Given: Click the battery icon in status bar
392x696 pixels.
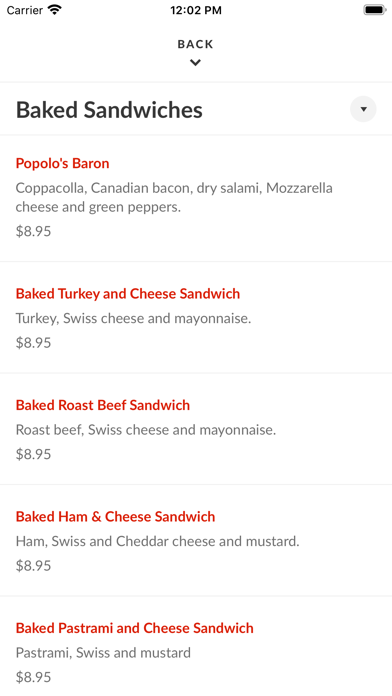Looking at the screenshot, I should [375, 10].
